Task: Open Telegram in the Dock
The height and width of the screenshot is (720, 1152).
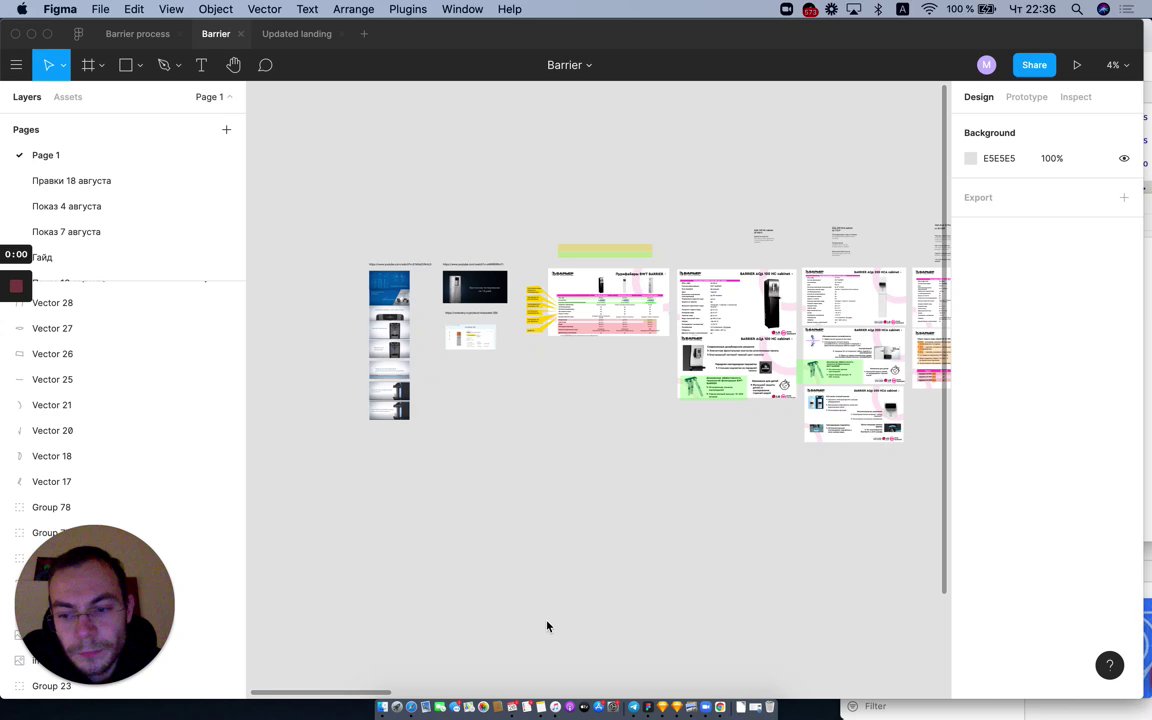Action: (x=633, y=707)
